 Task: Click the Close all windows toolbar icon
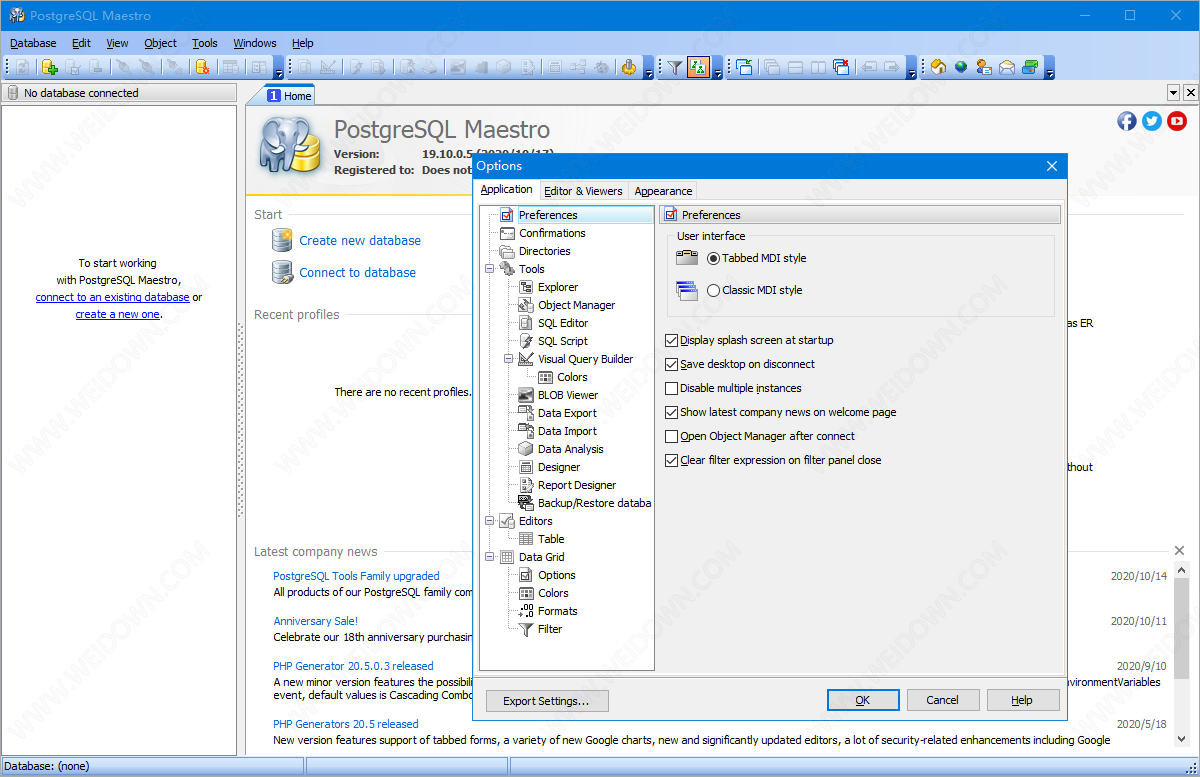click(x=842, y=67)
